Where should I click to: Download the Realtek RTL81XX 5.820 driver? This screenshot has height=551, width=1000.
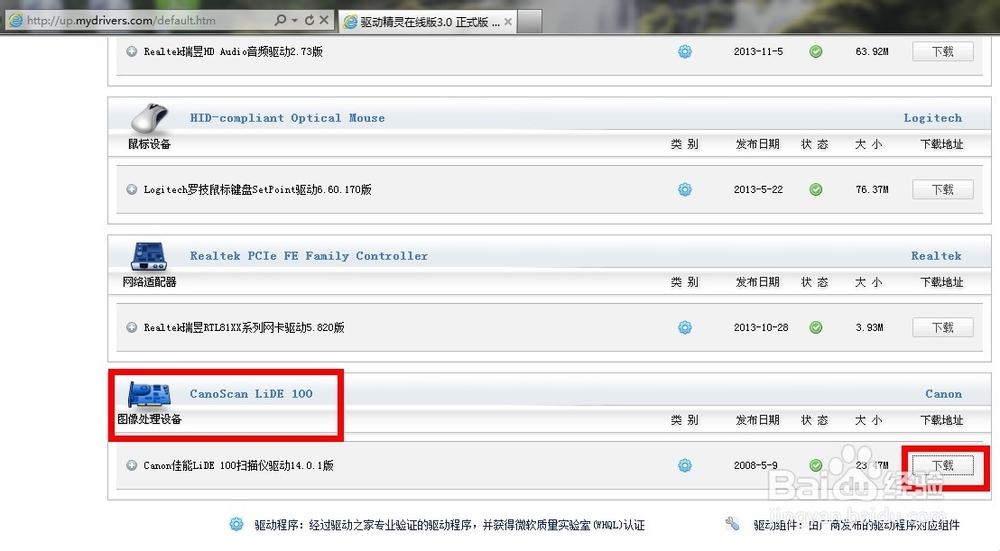click(943, 327)
